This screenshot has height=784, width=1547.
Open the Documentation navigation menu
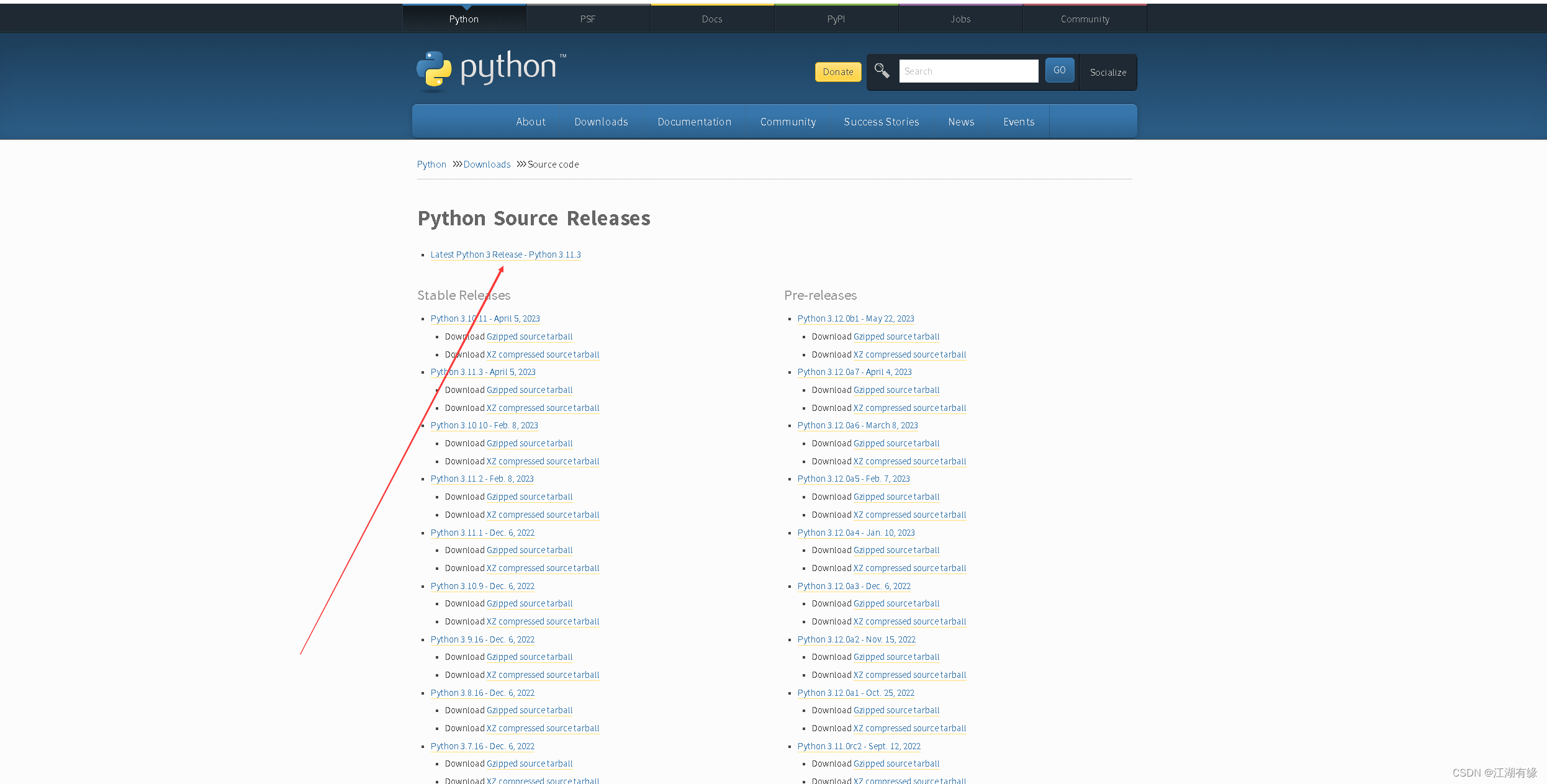tap(695, 122)
